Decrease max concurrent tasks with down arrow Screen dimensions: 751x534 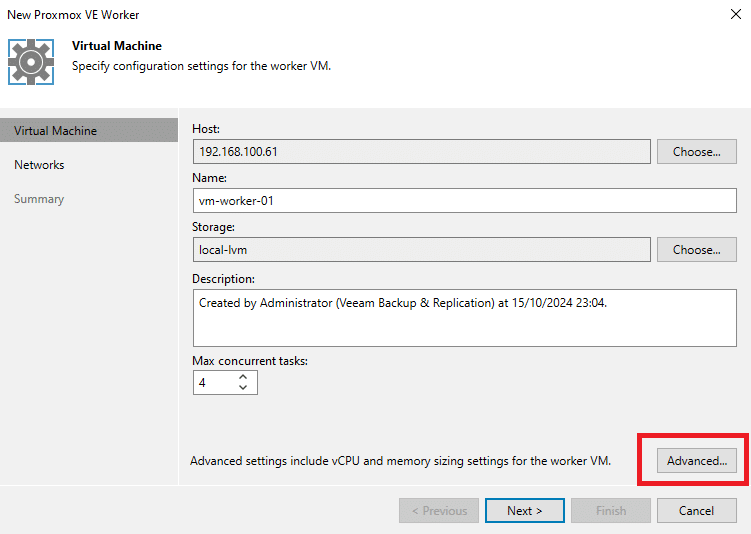pyautogui.click(x=243, y=387)
